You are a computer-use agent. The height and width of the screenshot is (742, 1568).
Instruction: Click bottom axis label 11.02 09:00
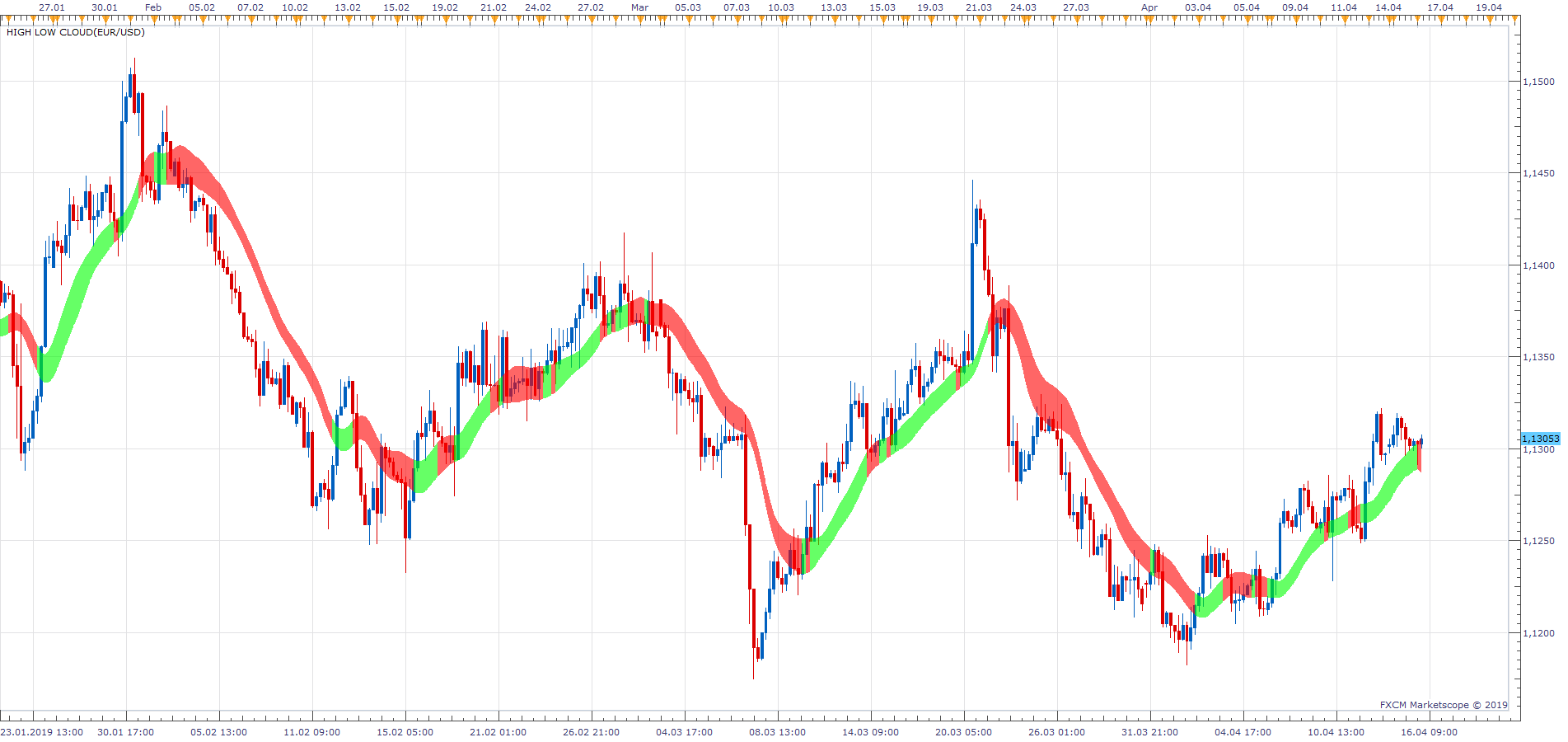(x=312, y=732)
